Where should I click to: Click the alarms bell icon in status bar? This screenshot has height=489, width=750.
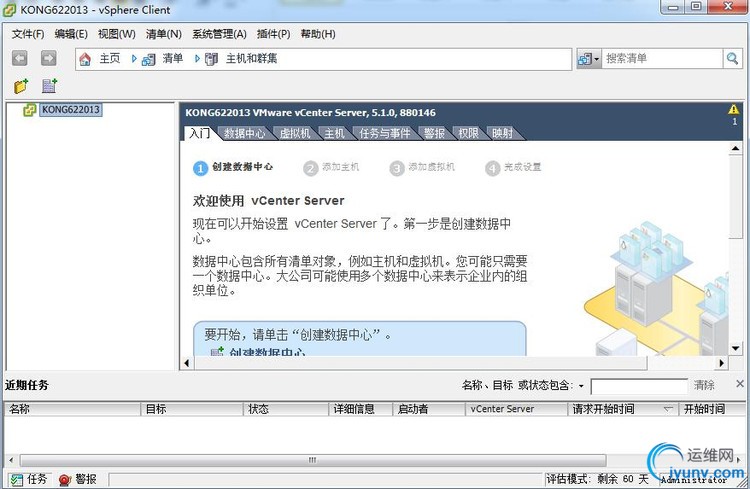point(65,479)
